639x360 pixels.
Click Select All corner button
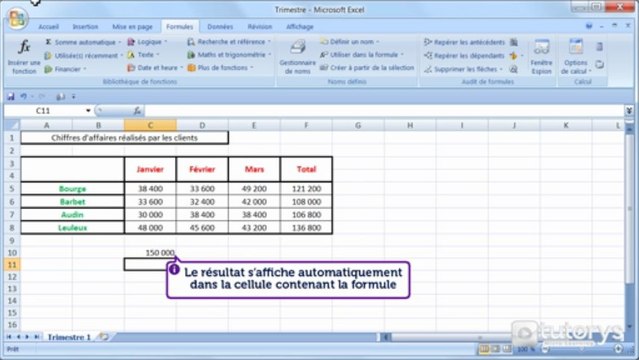(12, 125)
